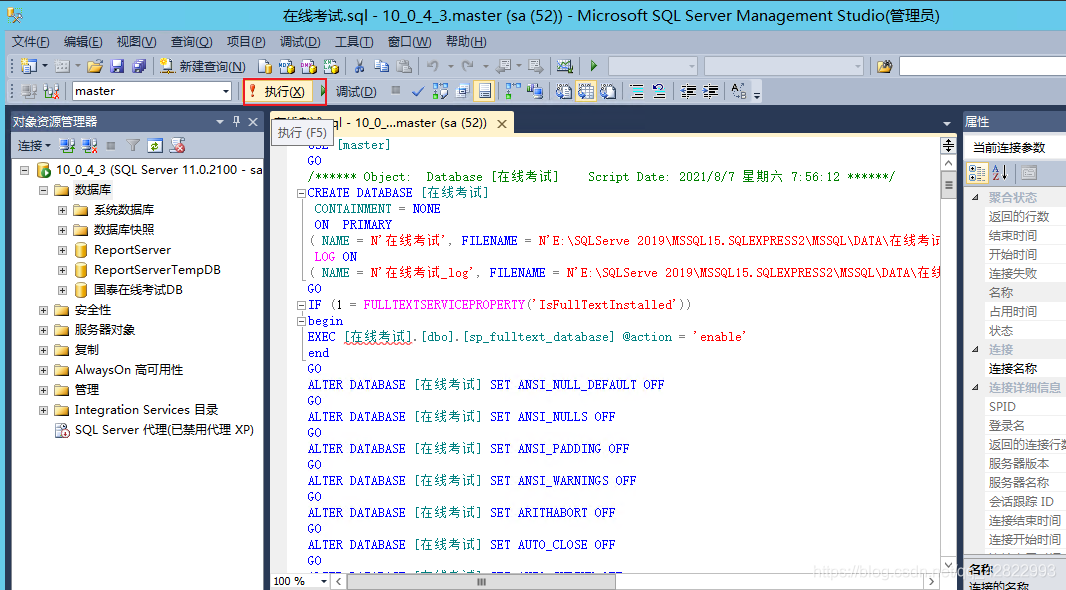Click the green Start play icon
Image resolution: width=1066 pixels, height=590 pixels.
pos(594,66)
